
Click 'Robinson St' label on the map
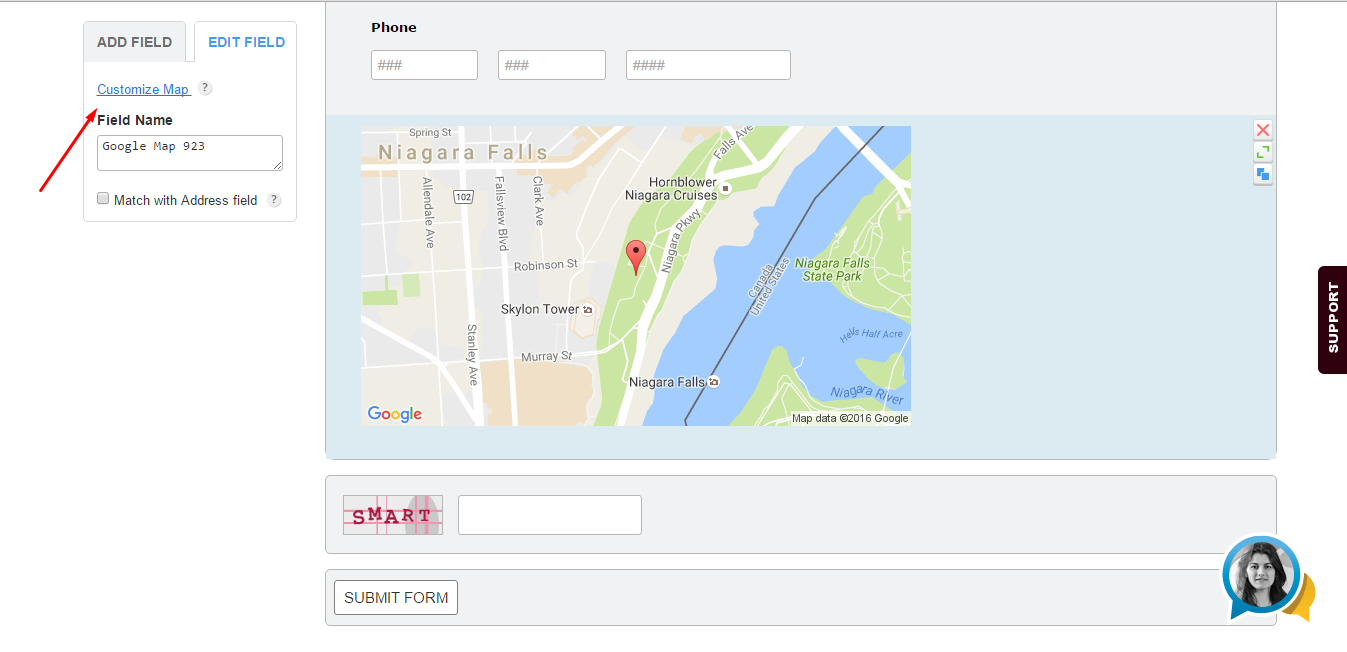point(546,265)
